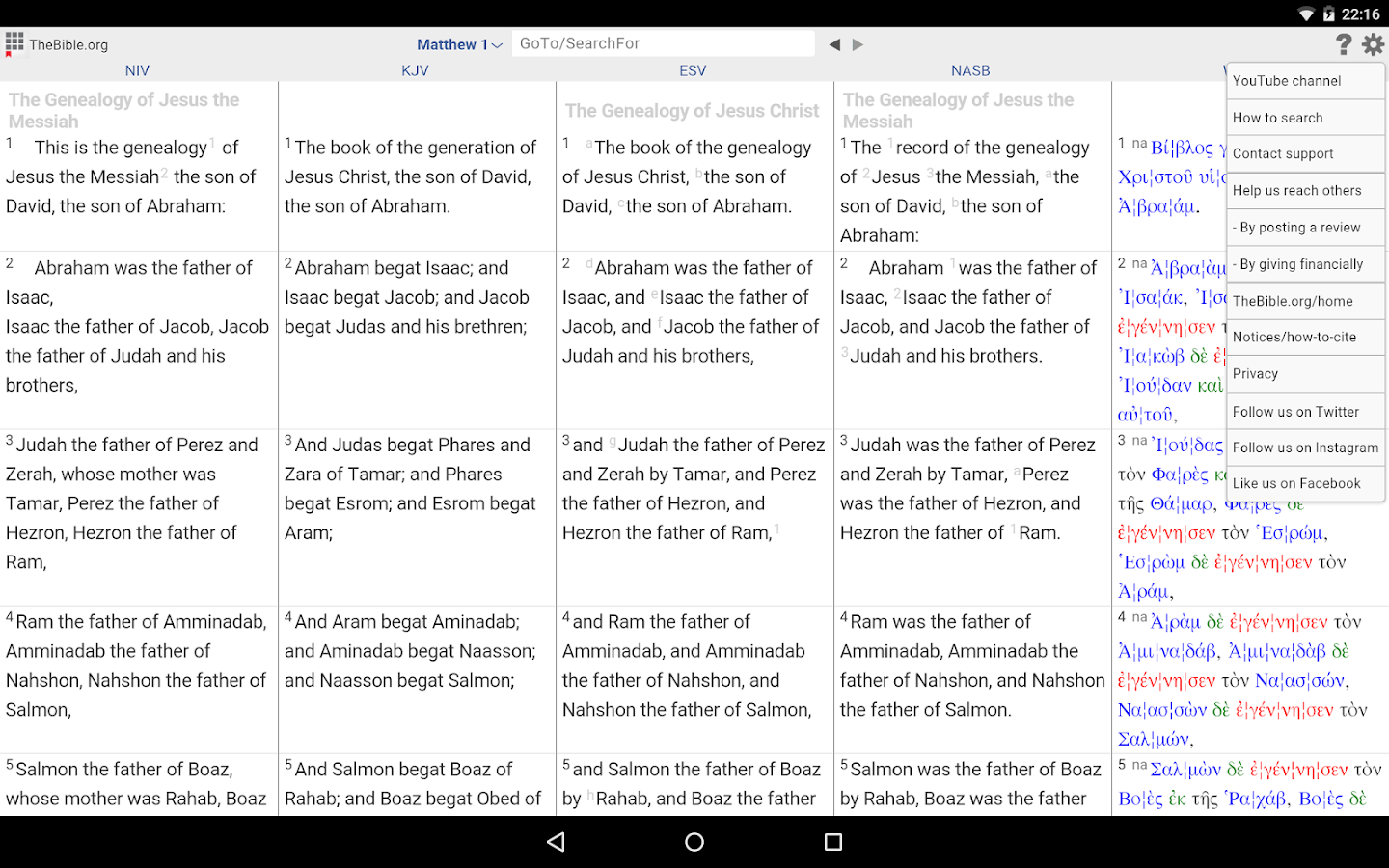
Task: Open YouTube channel menu item
Action: pos(1306,81)
